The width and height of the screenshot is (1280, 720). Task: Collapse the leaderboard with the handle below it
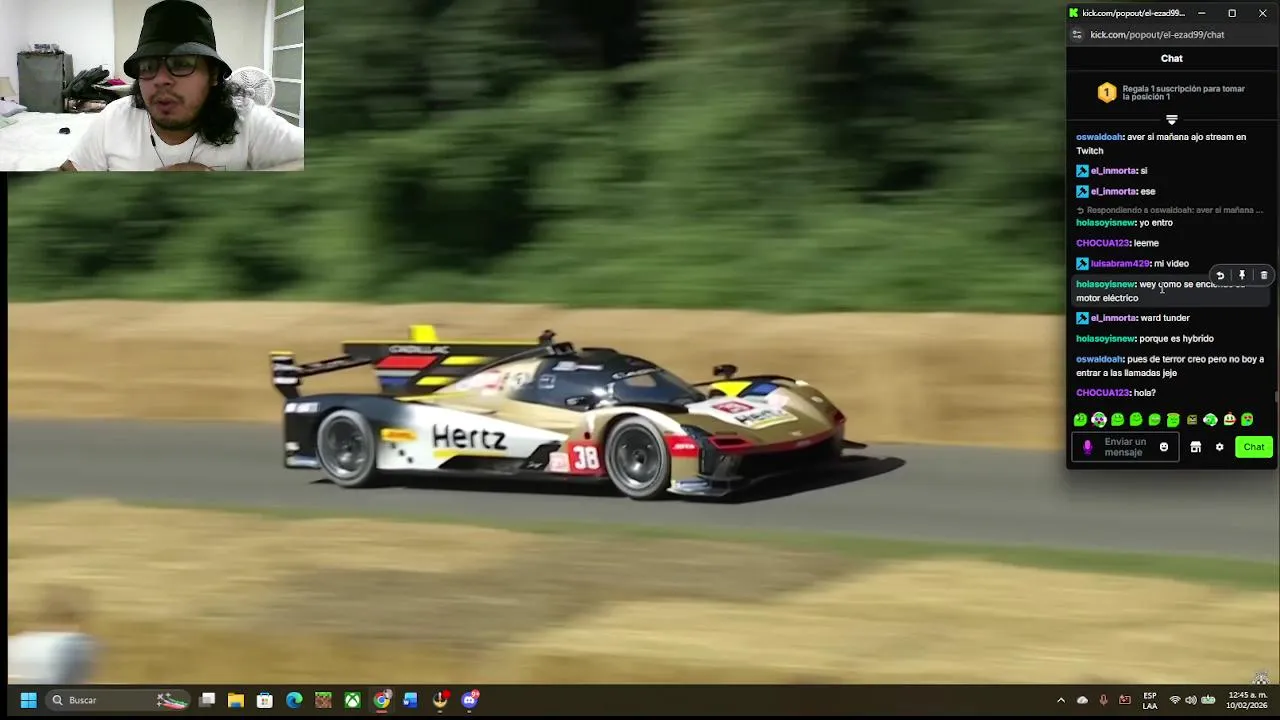pos(1171,120)
